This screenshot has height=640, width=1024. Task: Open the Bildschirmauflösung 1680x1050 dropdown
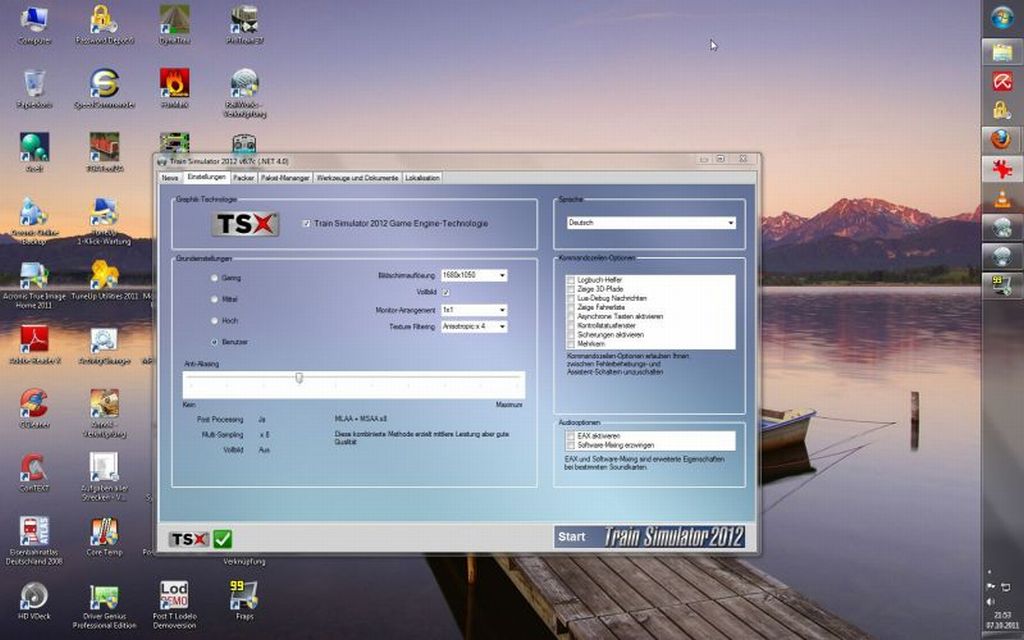474,276
